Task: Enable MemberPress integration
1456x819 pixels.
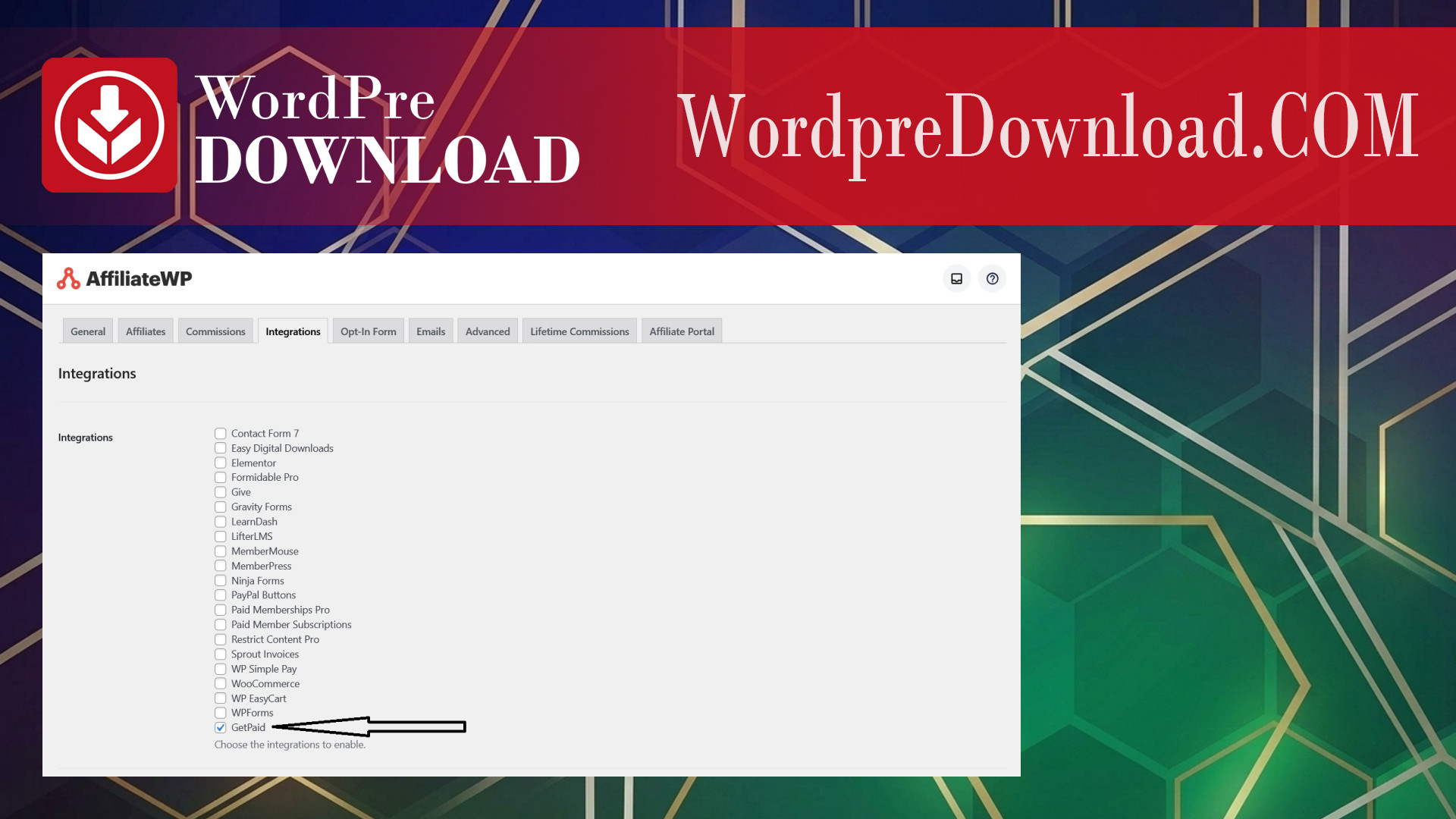Action: [220, 566]
